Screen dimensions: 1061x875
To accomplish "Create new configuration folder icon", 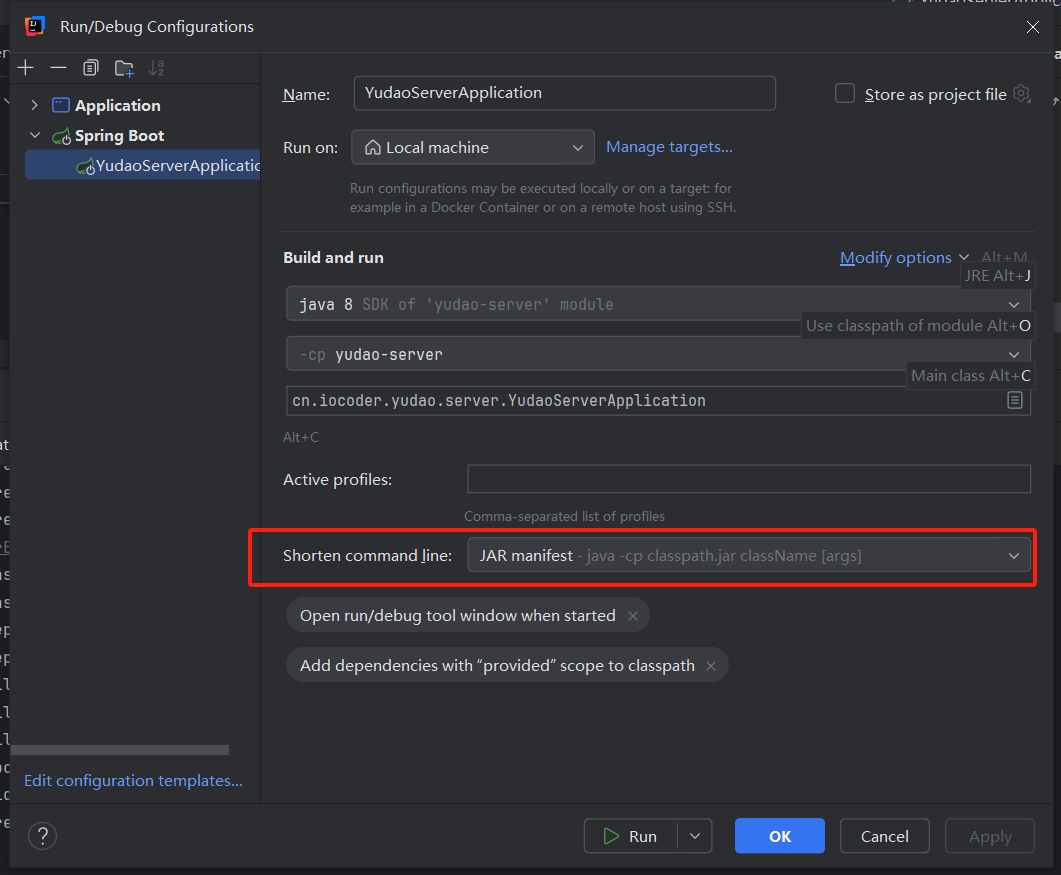I will (124, 68).
